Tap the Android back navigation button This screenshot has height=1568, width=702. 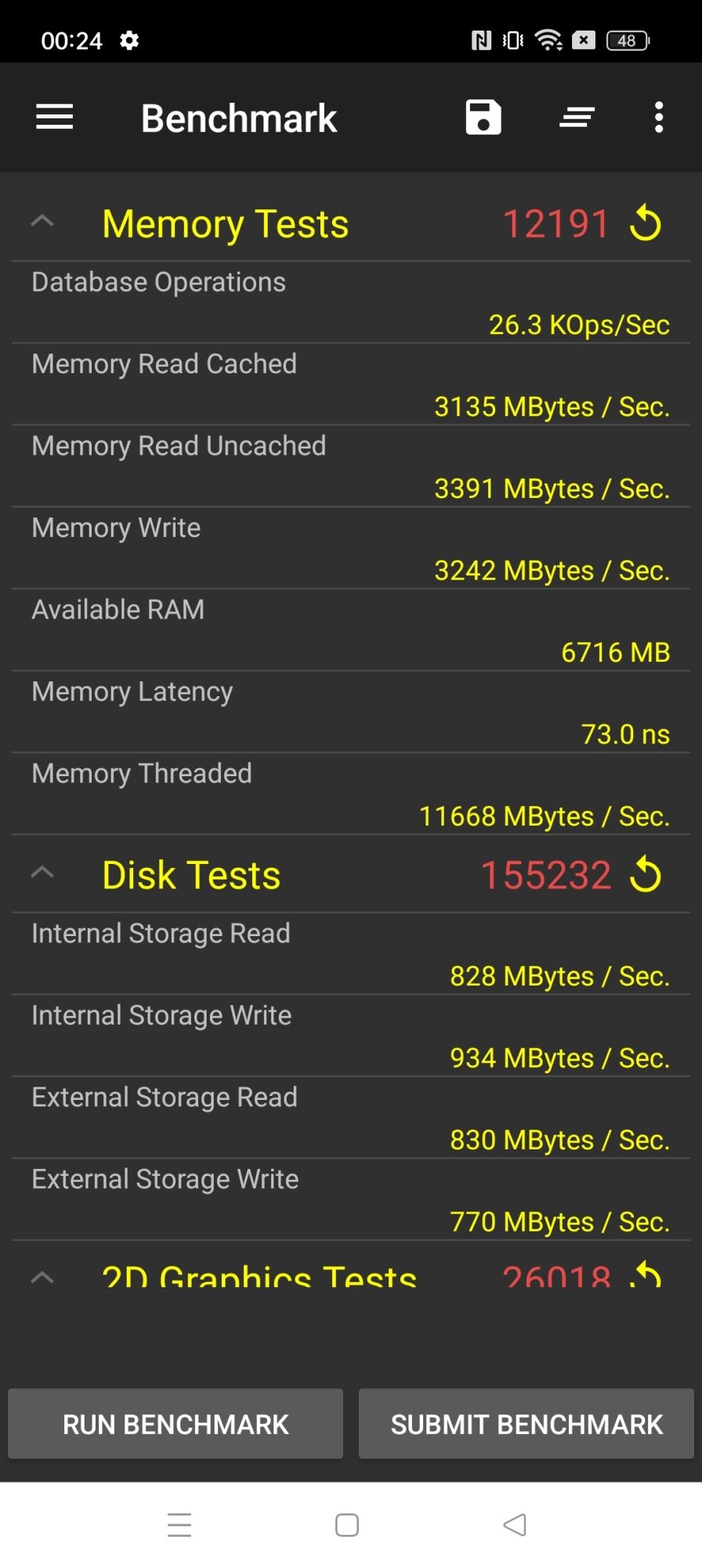pos(515,1525)
